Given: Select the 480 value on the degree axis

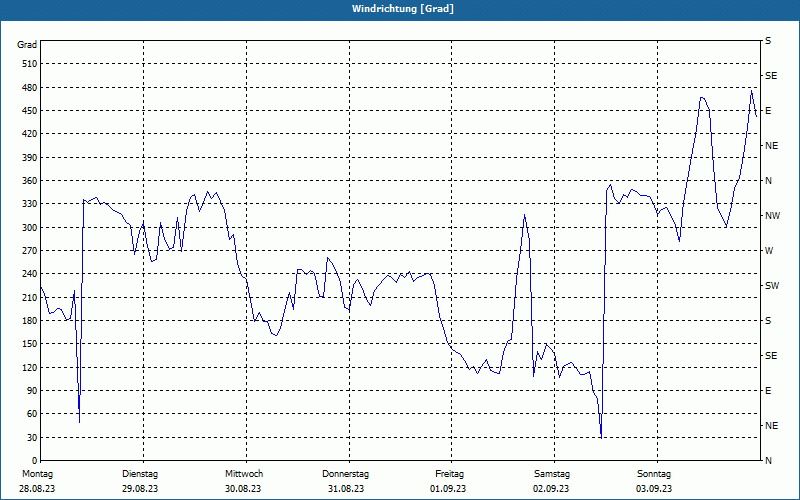Looking at the screenshot, I should tap(30, 87).
